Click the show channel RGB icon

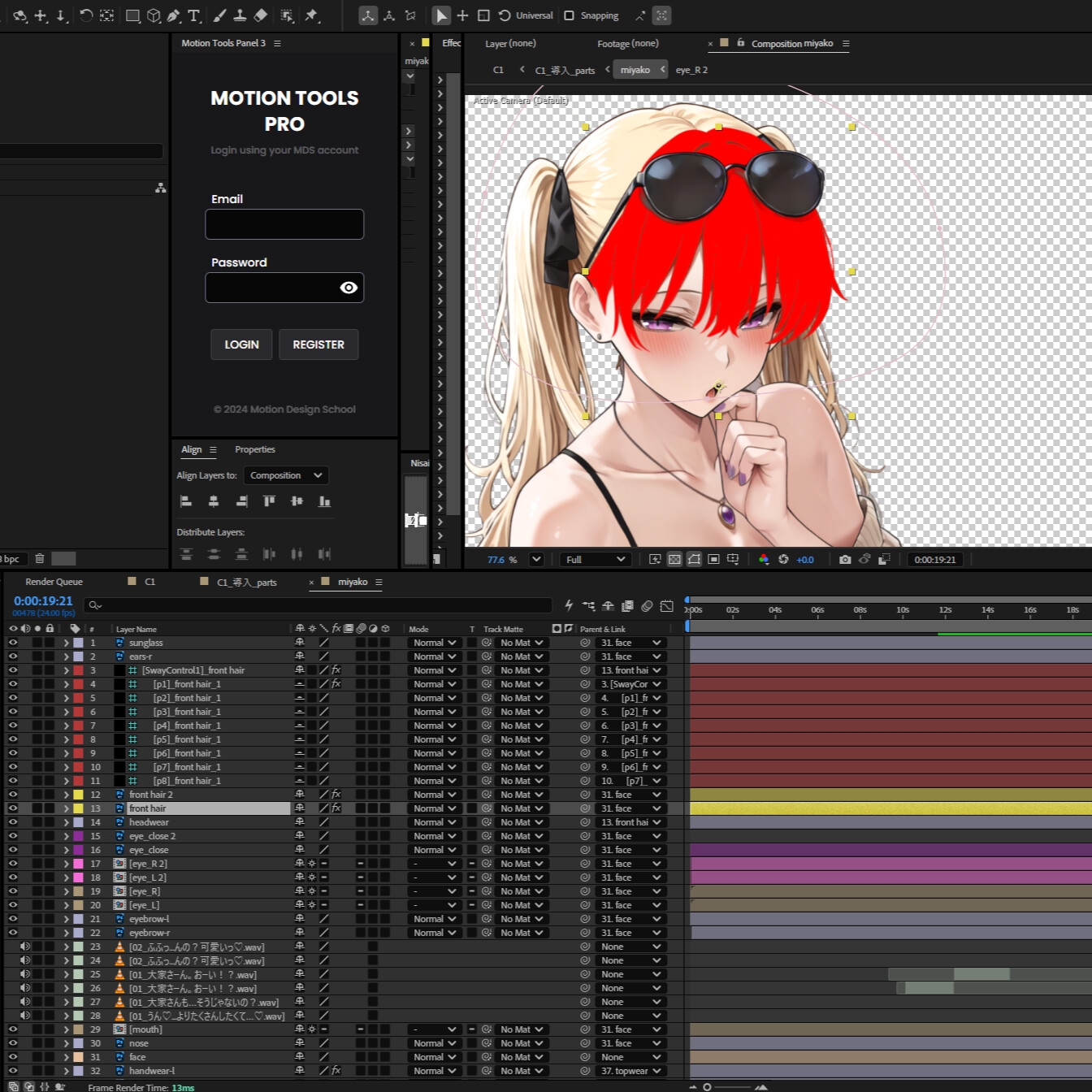pos(763,559)
